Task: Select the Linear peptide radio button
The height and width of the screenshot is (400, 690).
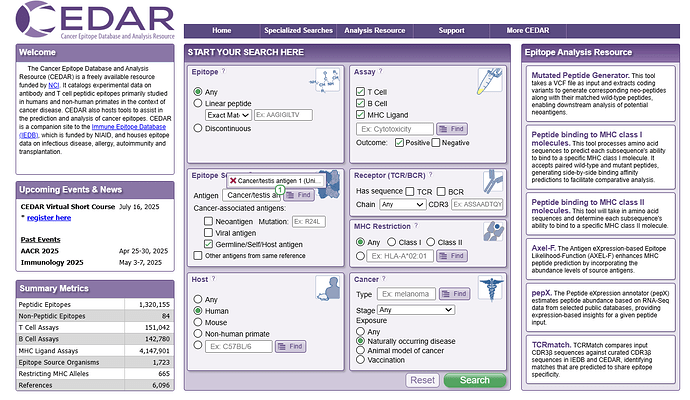Action: (198, 103)
